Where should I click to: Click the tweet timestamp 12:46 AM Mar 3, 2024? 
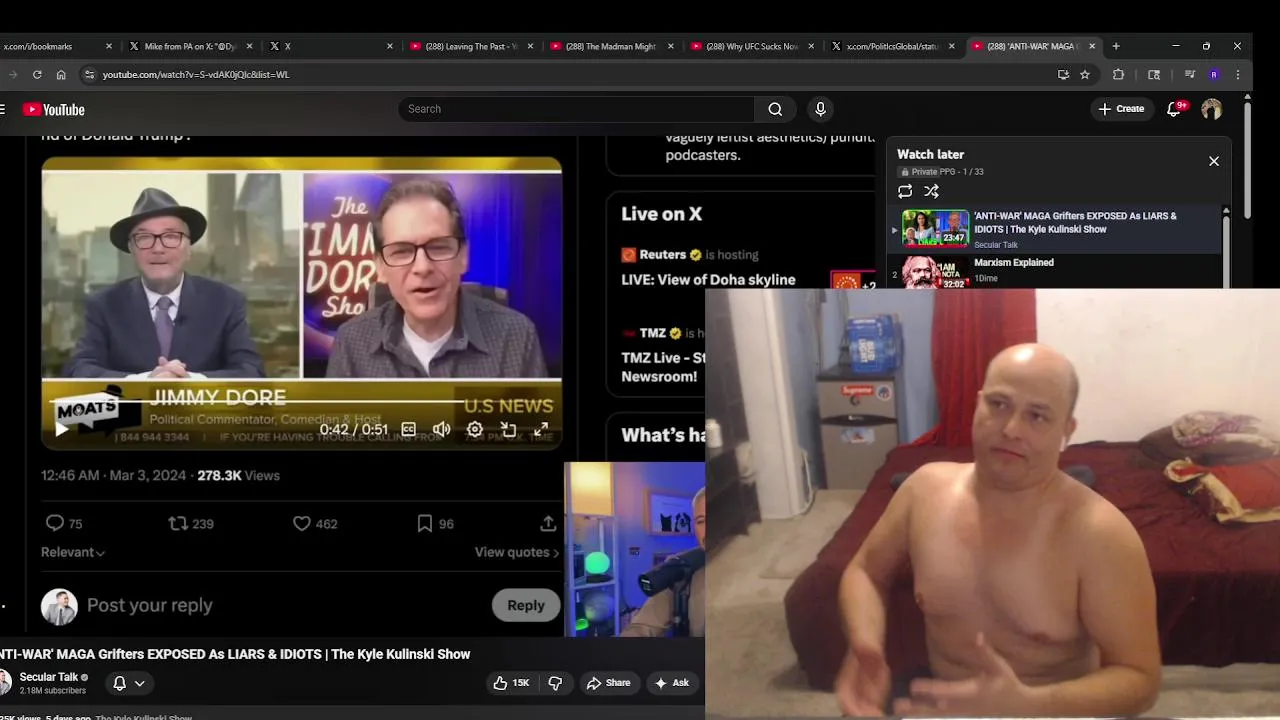point(113,475)
